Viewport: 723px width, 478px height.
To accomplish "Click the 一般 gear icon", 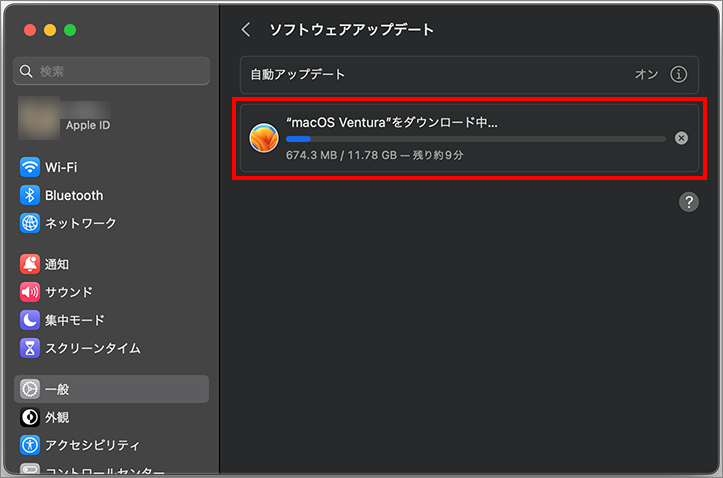I will coord(30,389).
